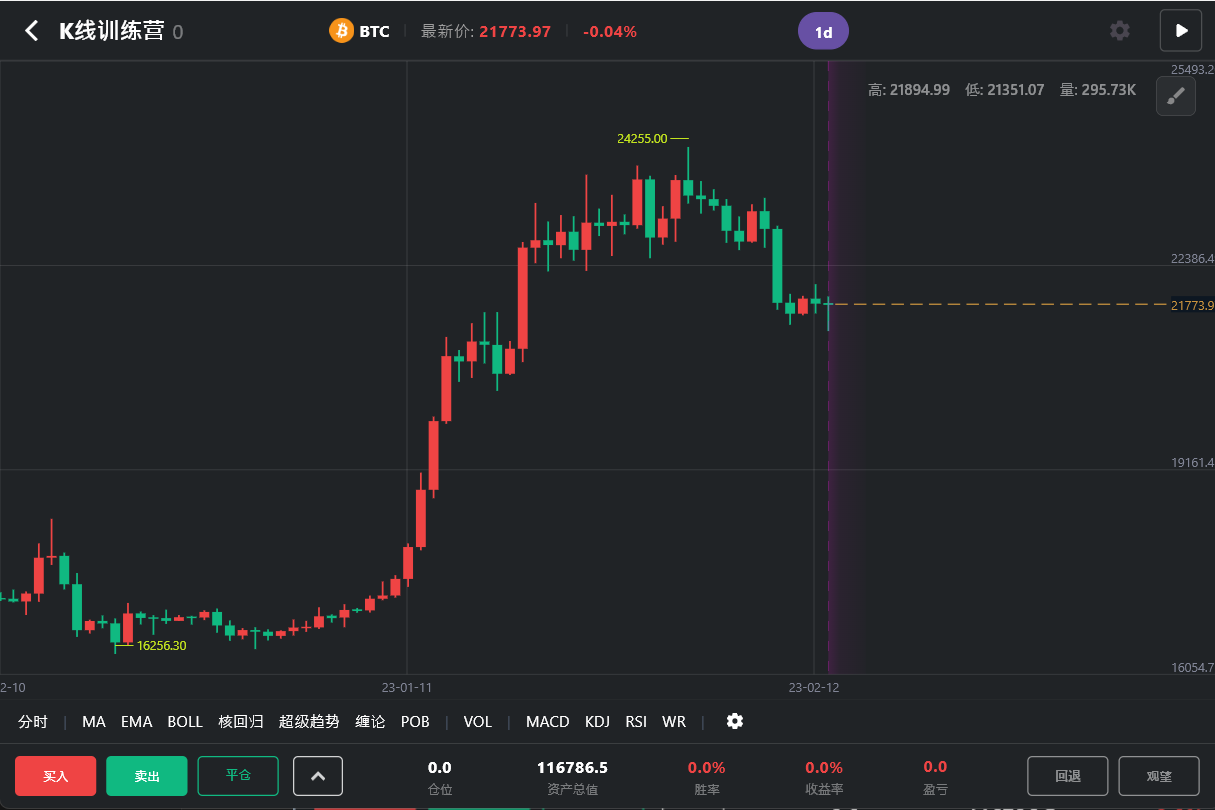This screenshot has height=810, width=1215.
Task: Enable the MACD indicator
Action: (548, 721)
